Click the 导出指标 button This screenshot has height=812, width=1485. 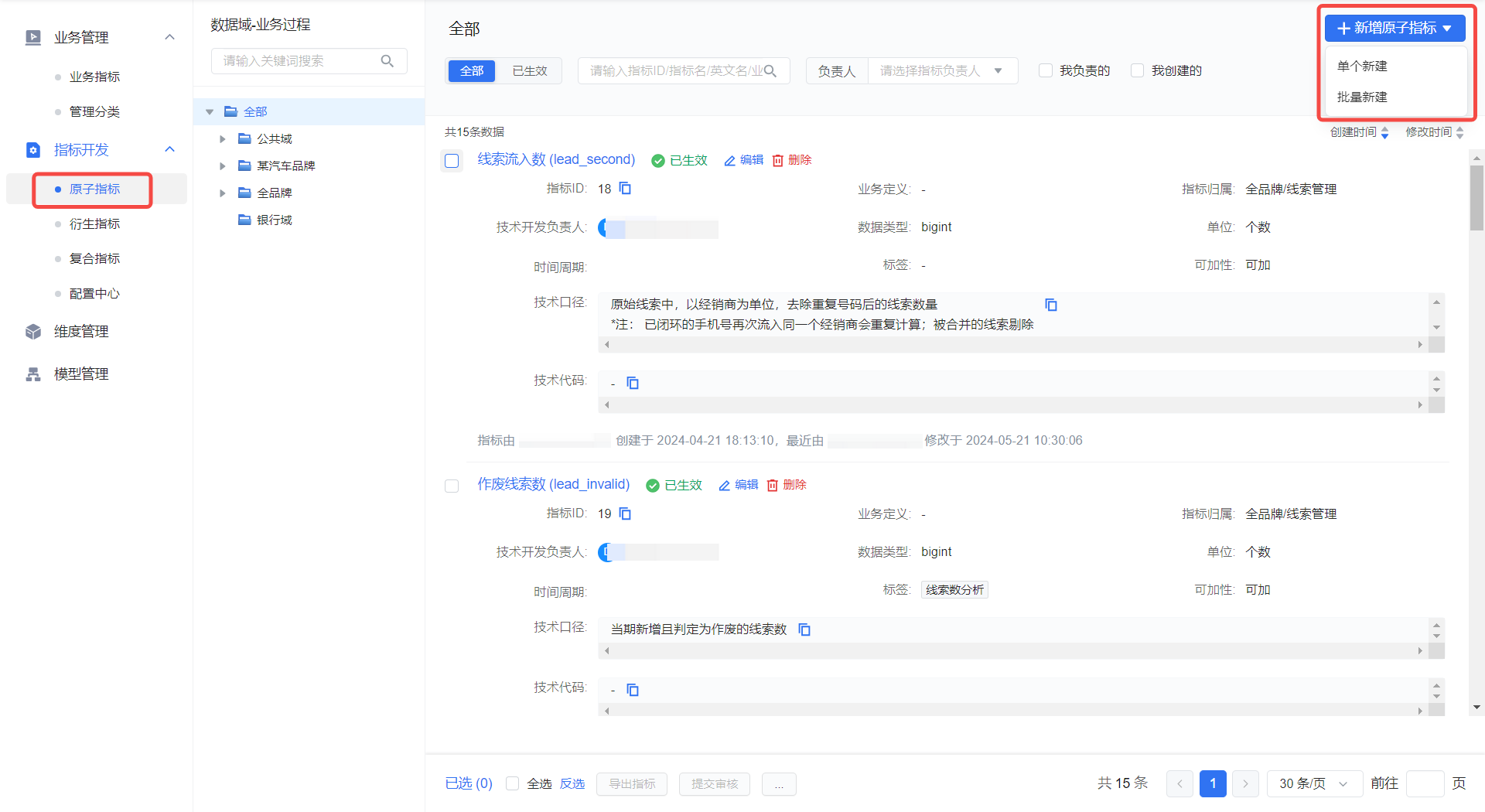tap(632, 783)
